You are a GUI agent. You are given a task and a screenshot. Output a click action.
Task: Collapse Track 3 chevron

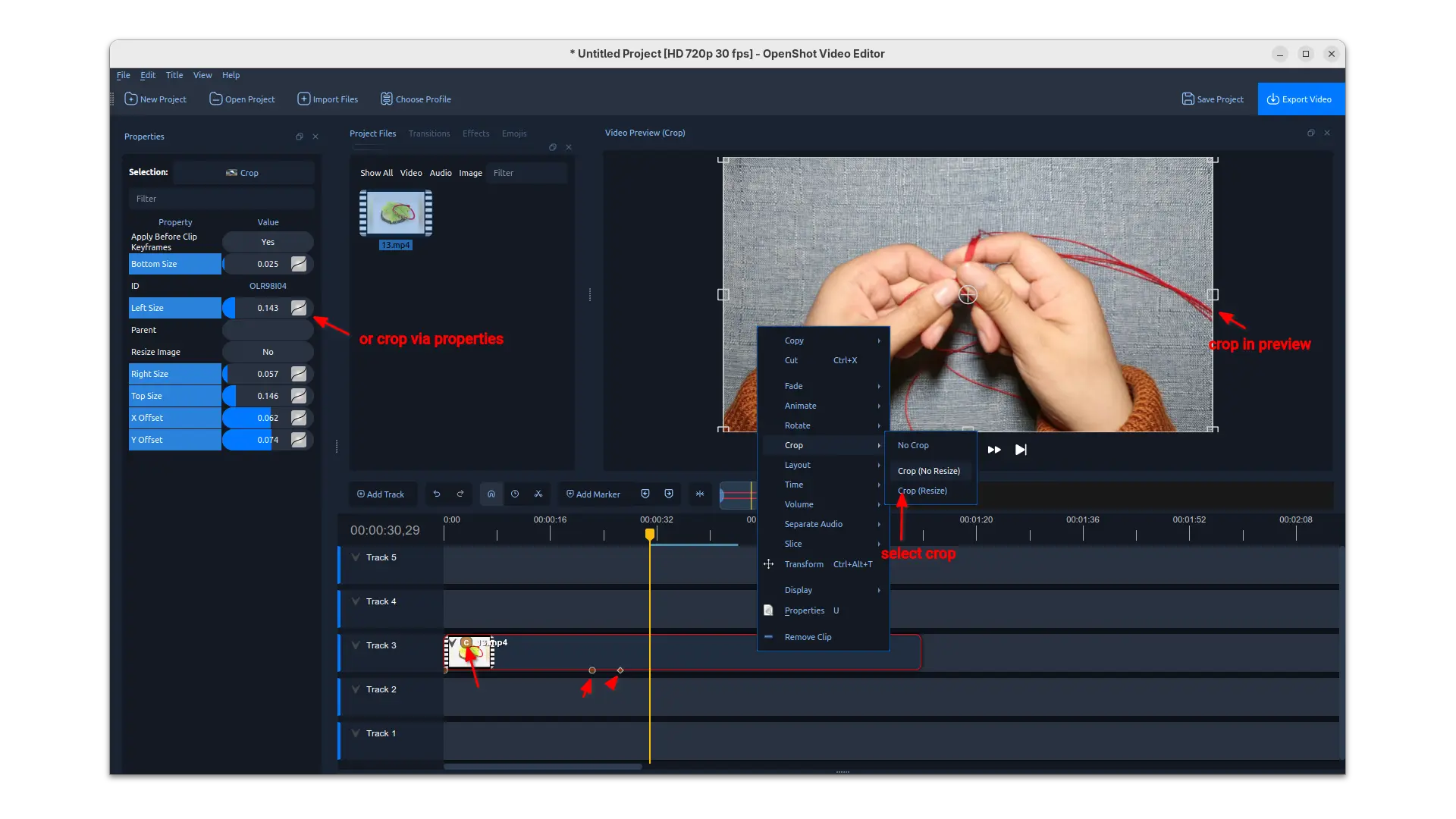(356, 645)
